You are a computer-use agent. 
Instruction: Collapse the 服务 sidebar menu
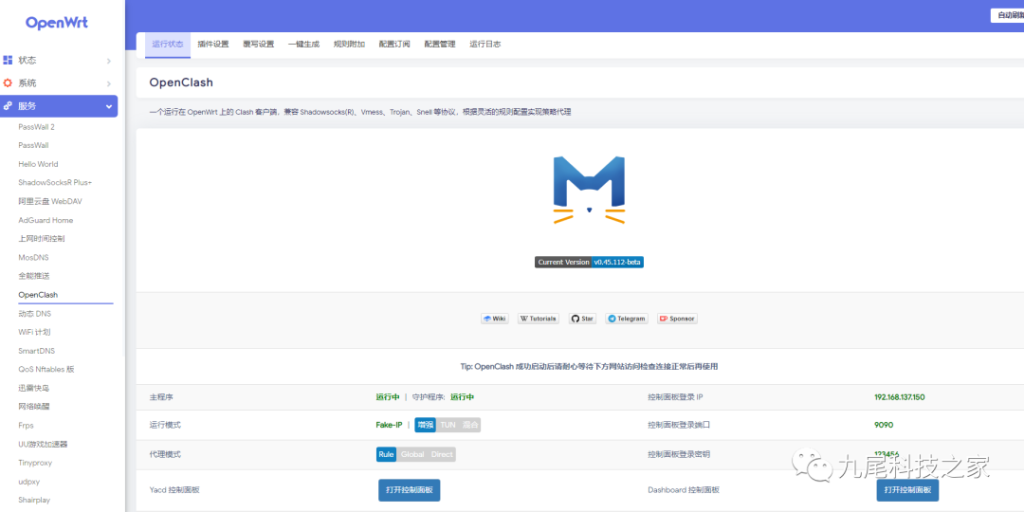pyautogui.click(x=59, y=106)
